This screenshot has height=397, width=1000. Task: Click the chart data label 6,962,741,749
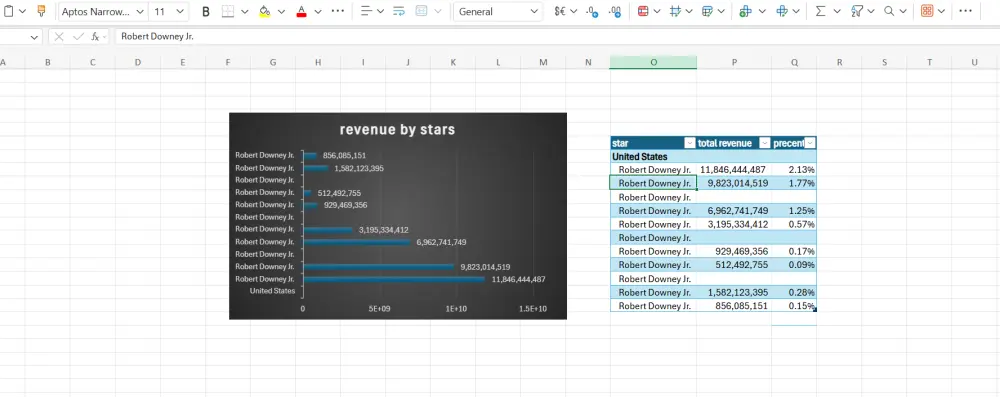(x=441, y=242)
